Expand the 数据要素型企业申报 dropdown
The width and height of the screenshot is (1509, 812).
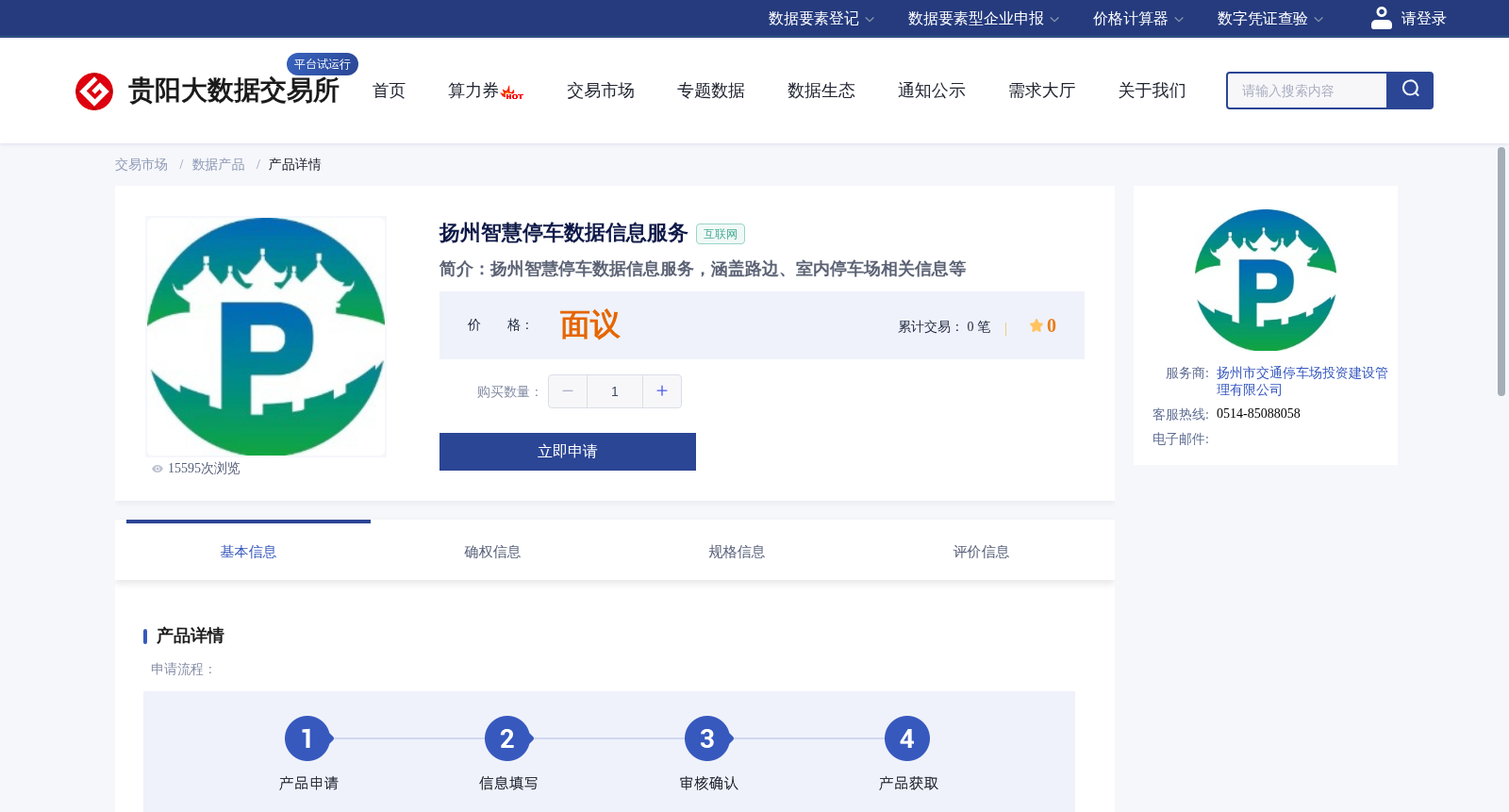point(984,19)
